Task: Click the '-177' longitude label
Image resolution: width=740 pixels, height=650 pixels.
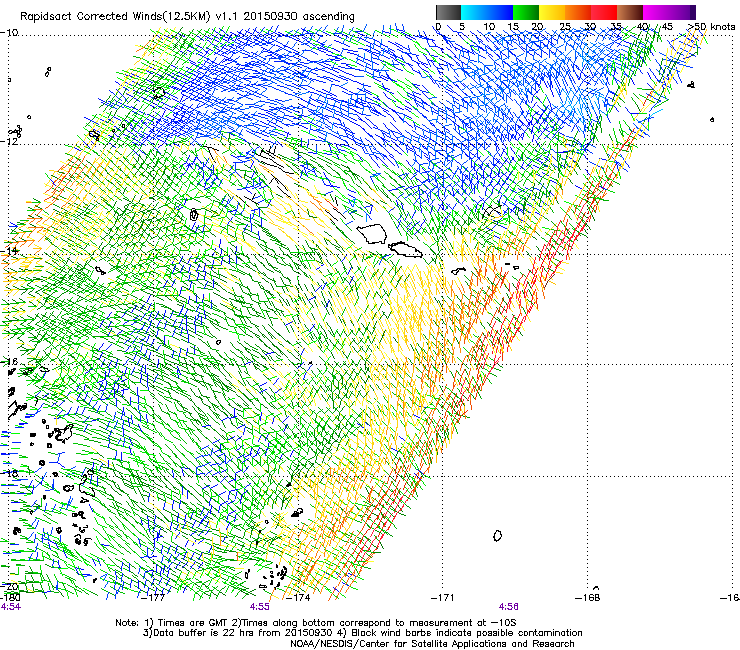Action: (154, 598)
